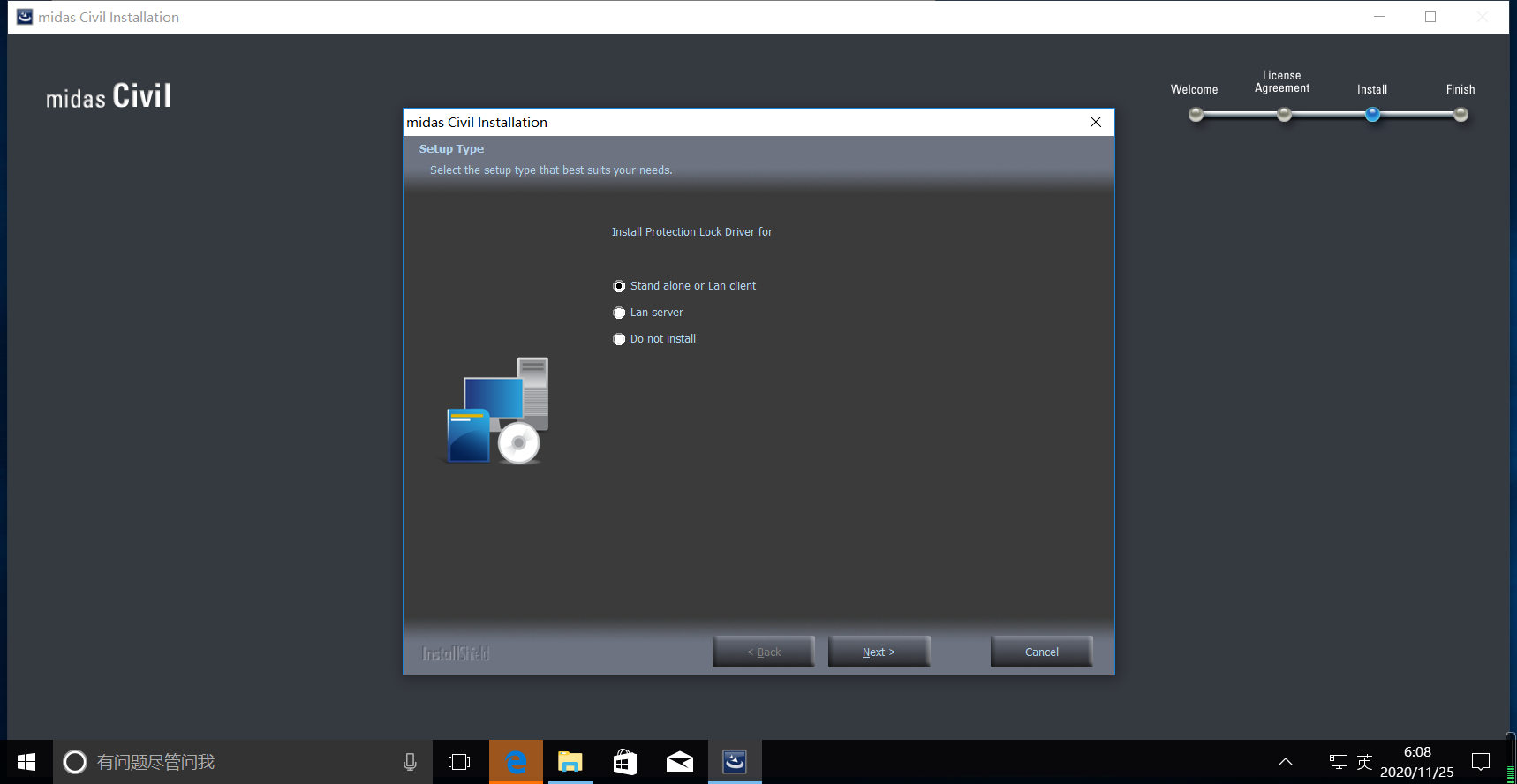The image size is (1517, 784).
Task: Open the clock and date flyout
Action: tap(1417, 762)
